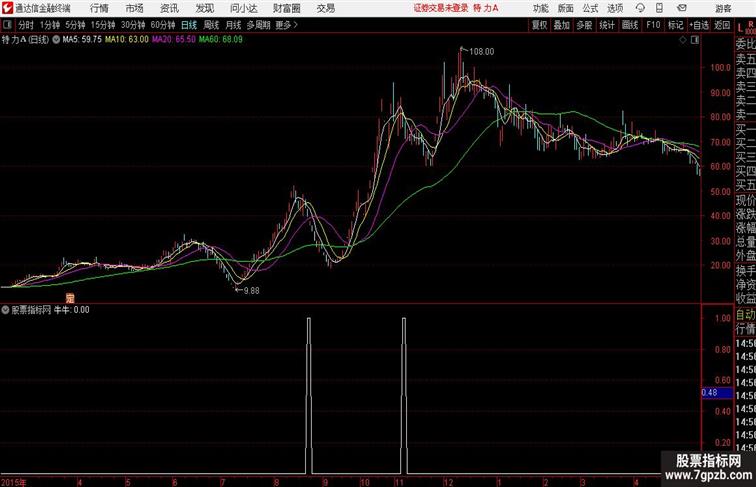Image resolution: width=756 pixels, height=487 pixels.
Task: Open the 公式 menu
Action: coord(590,8)
